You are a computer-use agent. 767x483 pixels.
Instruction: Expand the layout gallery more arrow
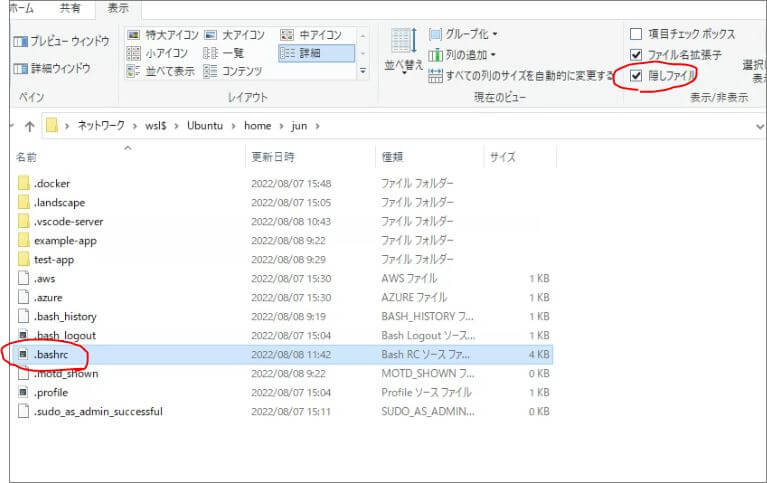(363, 71)
